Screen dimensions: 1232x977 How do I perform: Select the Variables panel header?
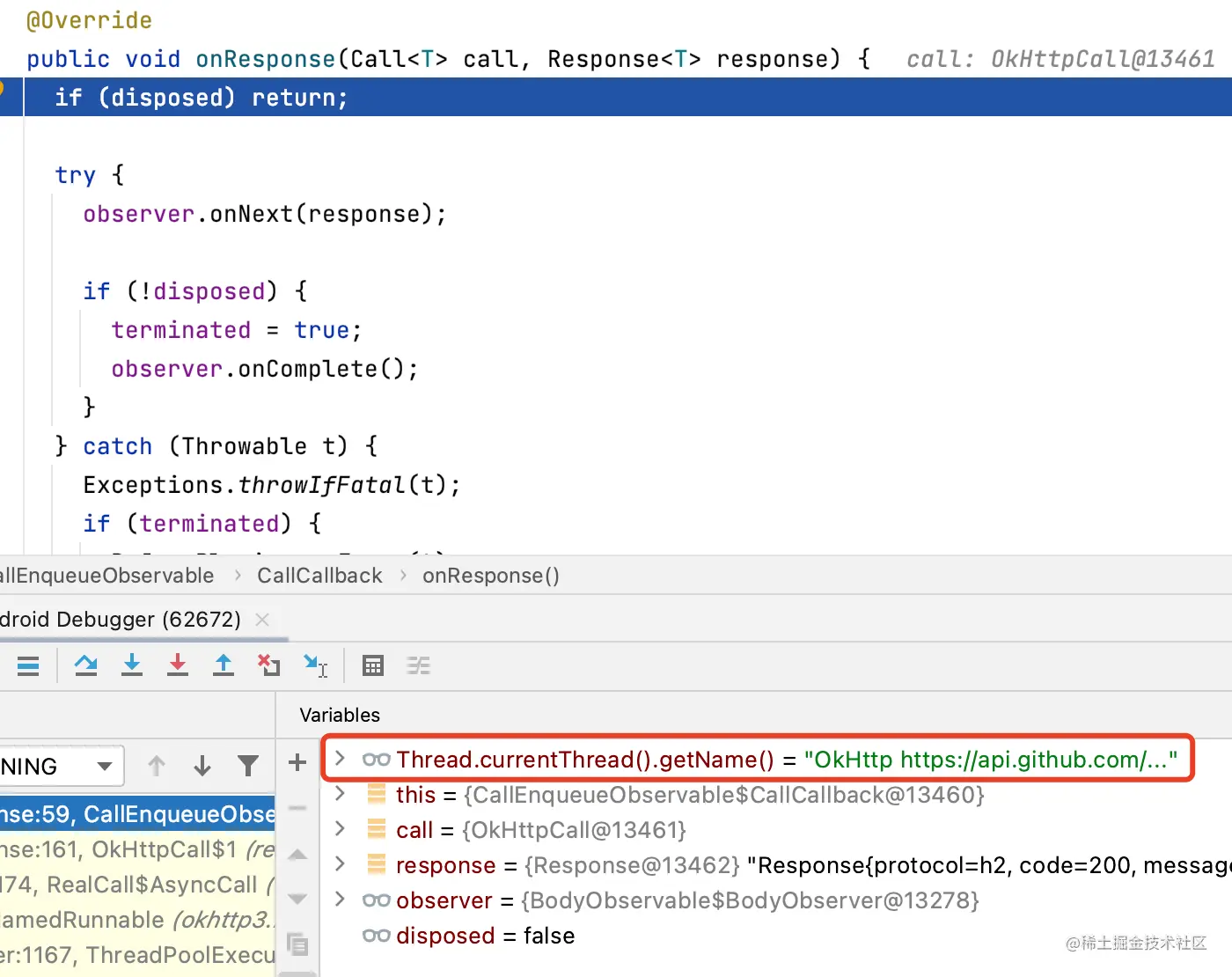(340, 715)
